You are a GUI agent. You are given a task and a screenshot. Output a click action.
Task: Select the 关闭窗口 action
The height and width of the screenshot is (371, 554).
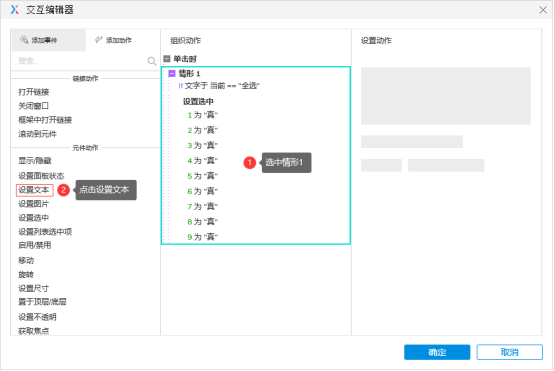click(34, 106)
